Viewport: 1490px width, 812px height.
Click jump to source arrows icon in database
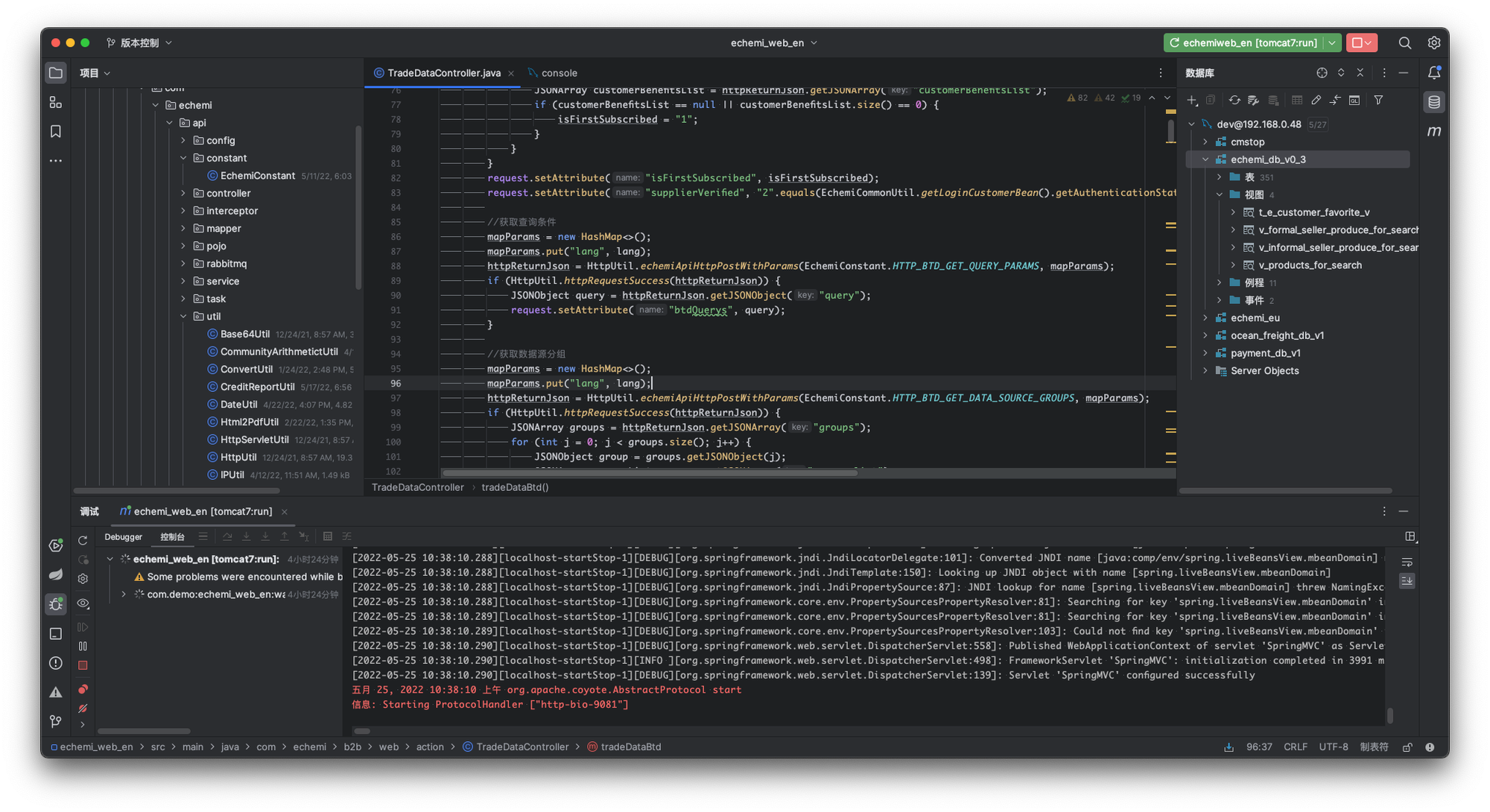point(1335,100)
